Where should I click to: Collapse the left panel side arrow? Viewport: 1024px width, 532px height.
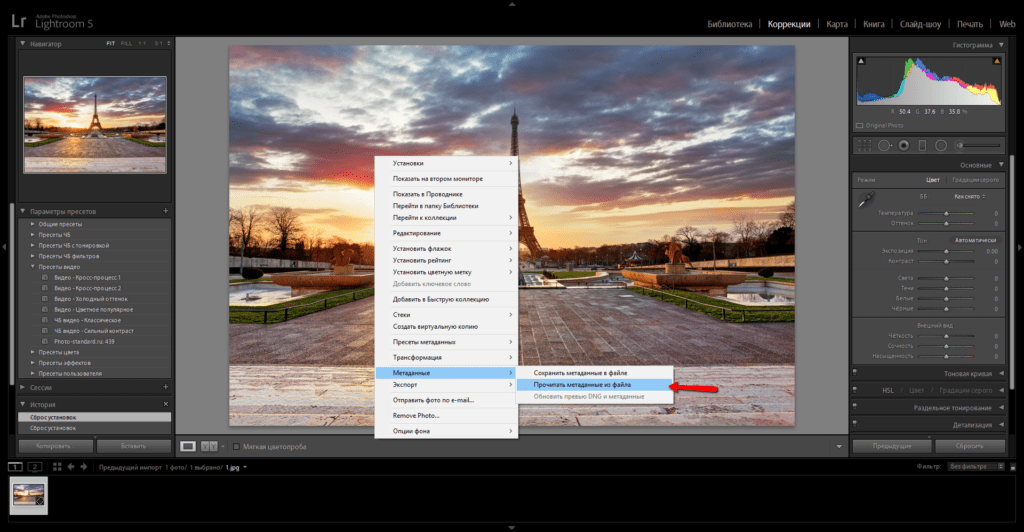tap(4, 247)
